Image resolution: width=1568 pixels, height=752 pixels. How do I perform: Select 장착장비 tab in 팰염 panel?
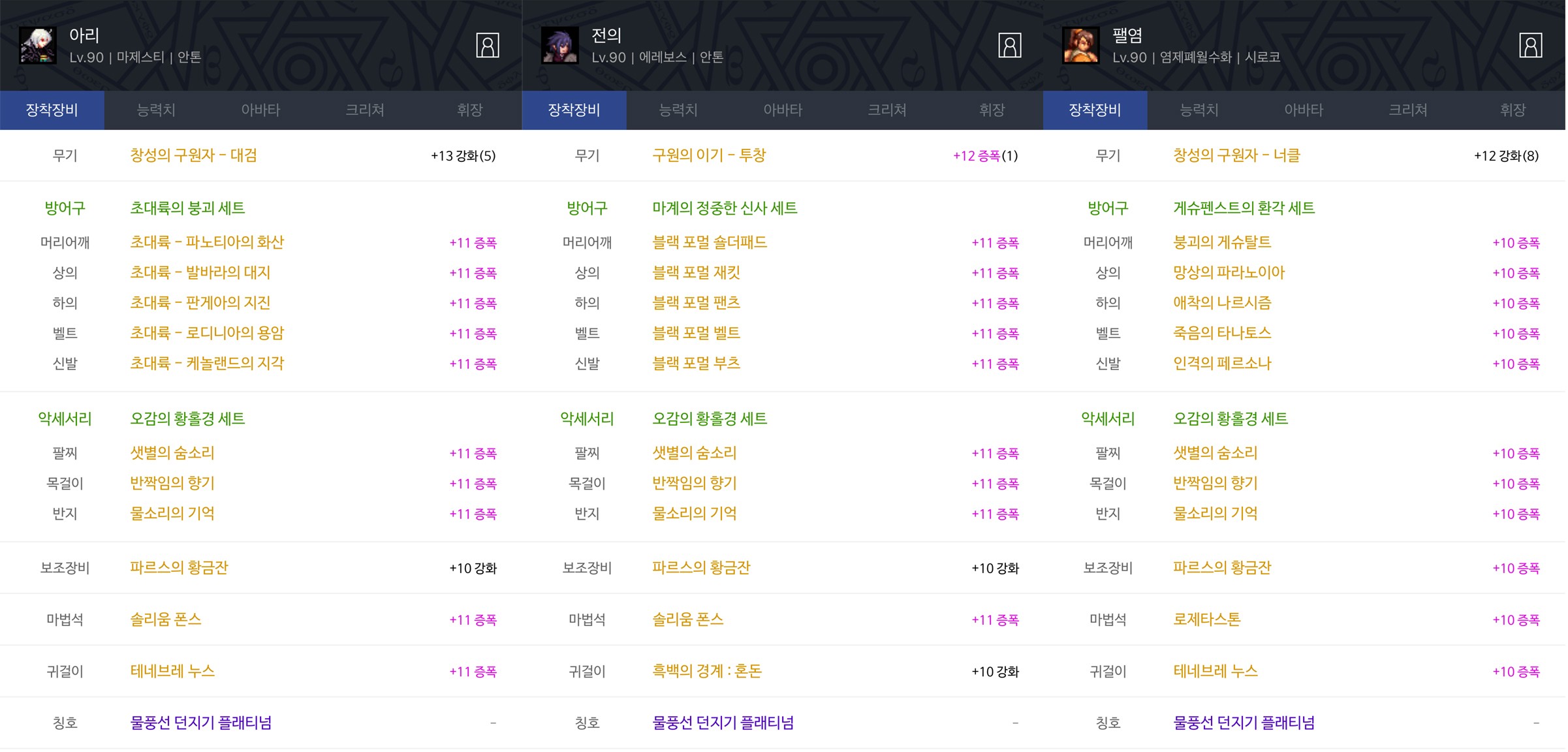click(x=1095, y=110)
